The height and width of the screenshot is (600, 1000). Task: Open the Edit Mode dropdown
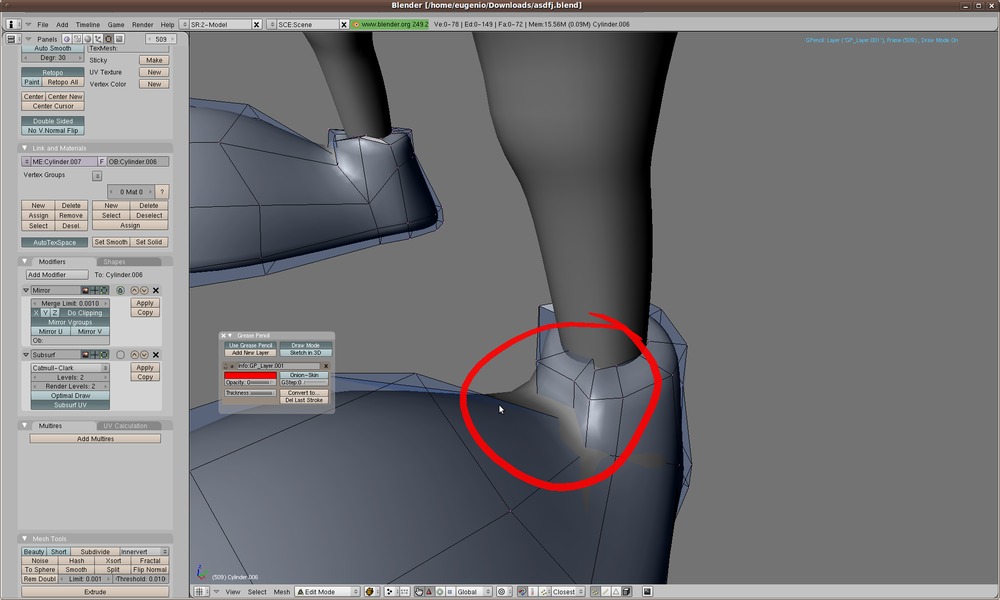coord(327,592)
